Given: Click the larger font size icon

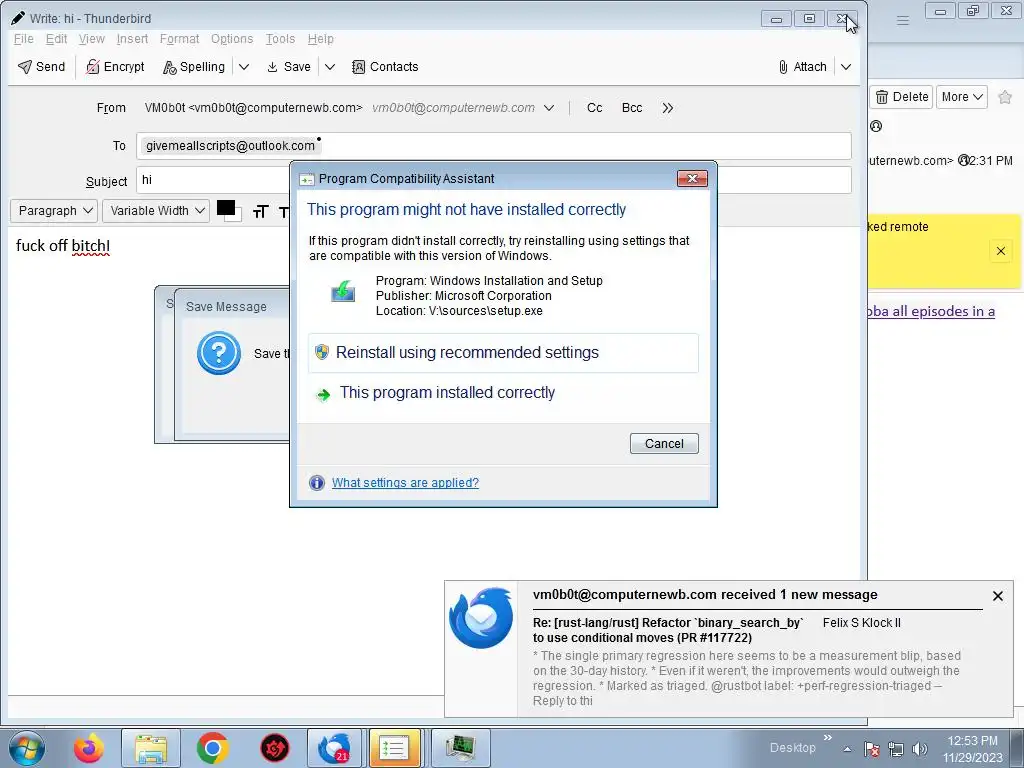Looking at the screenshot, I should pyautogui.click(x=261, y=211).
